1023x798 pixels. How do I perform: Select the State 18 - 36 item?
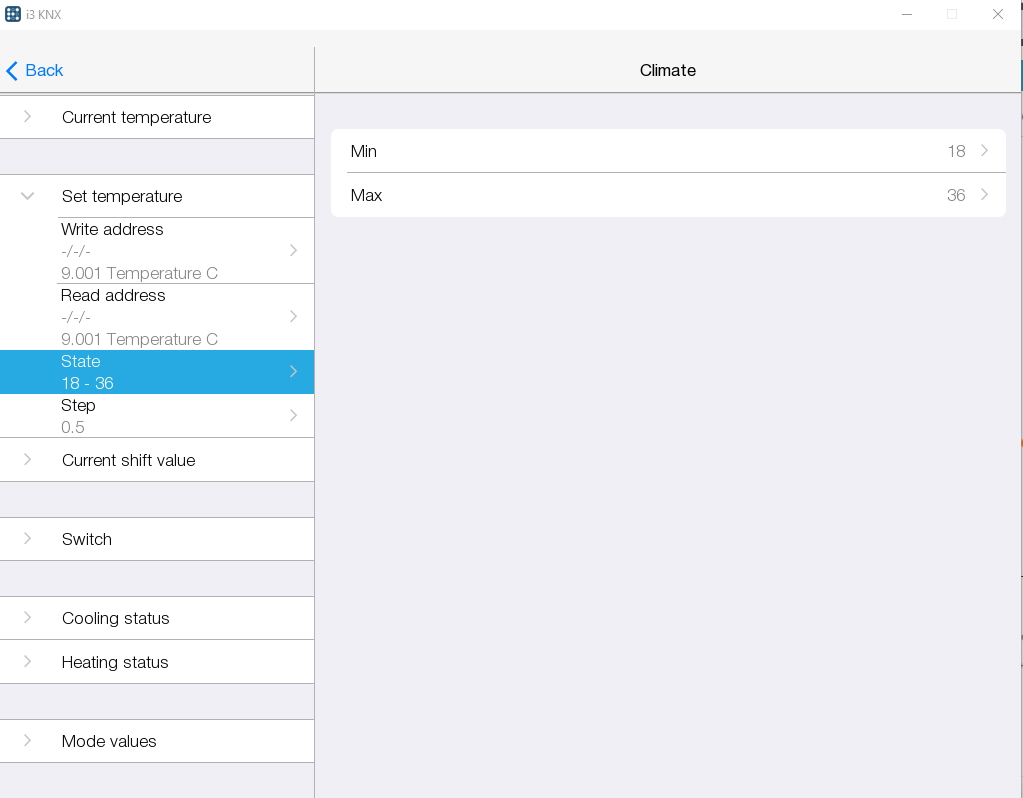[x=156, y=372]
